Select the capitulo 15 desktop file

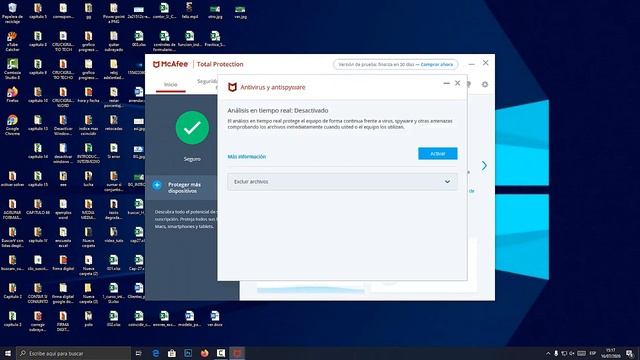coord(38,178)
